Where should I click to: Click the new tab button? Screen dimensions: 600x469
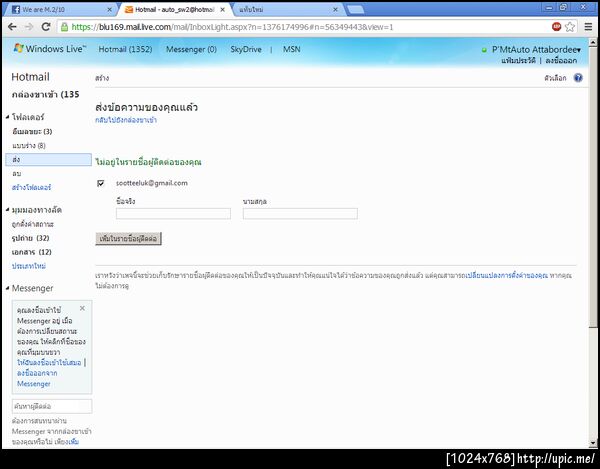355,10
